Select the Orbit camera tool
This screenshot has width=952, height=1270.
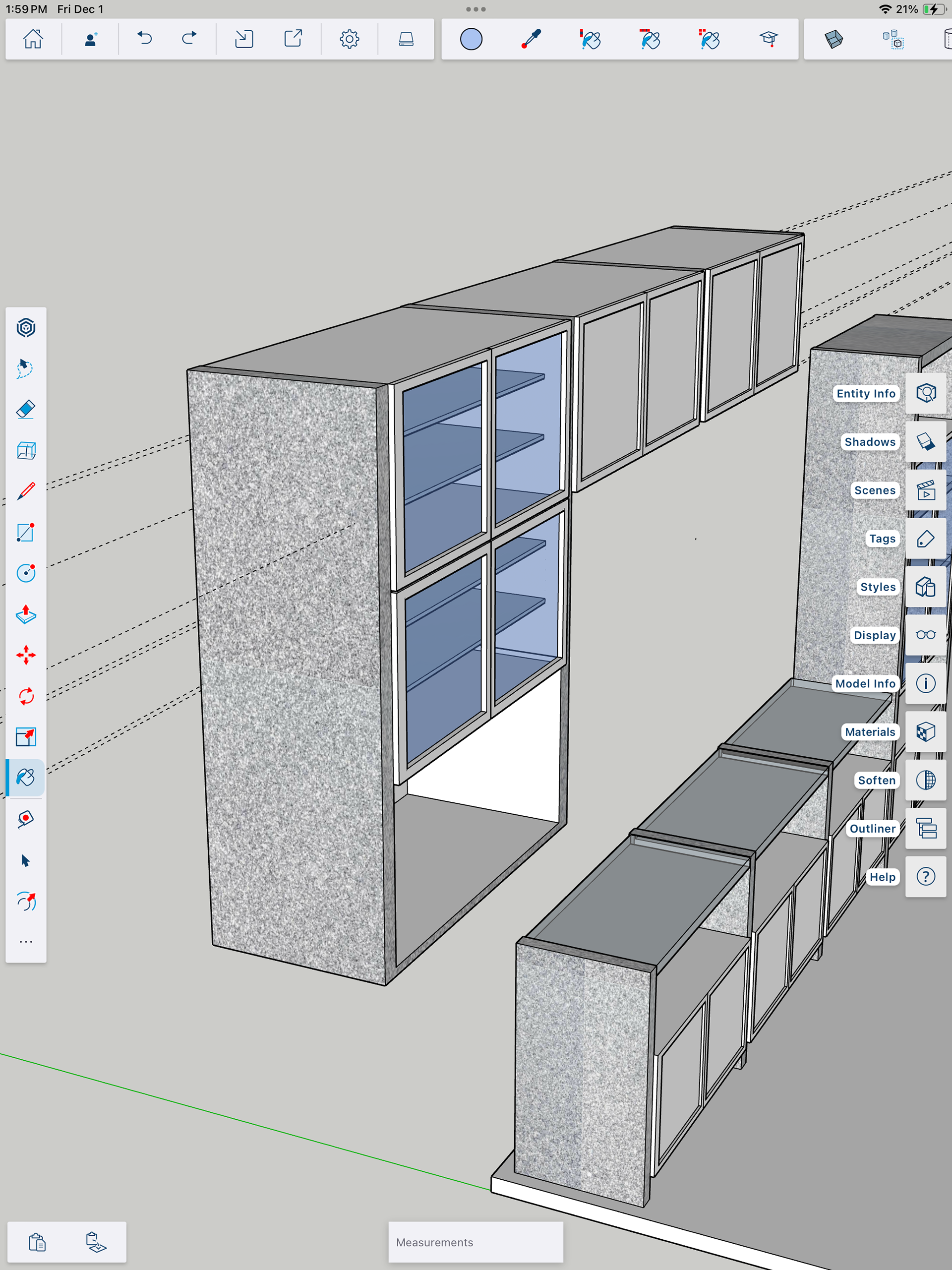click(x=26, y=902)
